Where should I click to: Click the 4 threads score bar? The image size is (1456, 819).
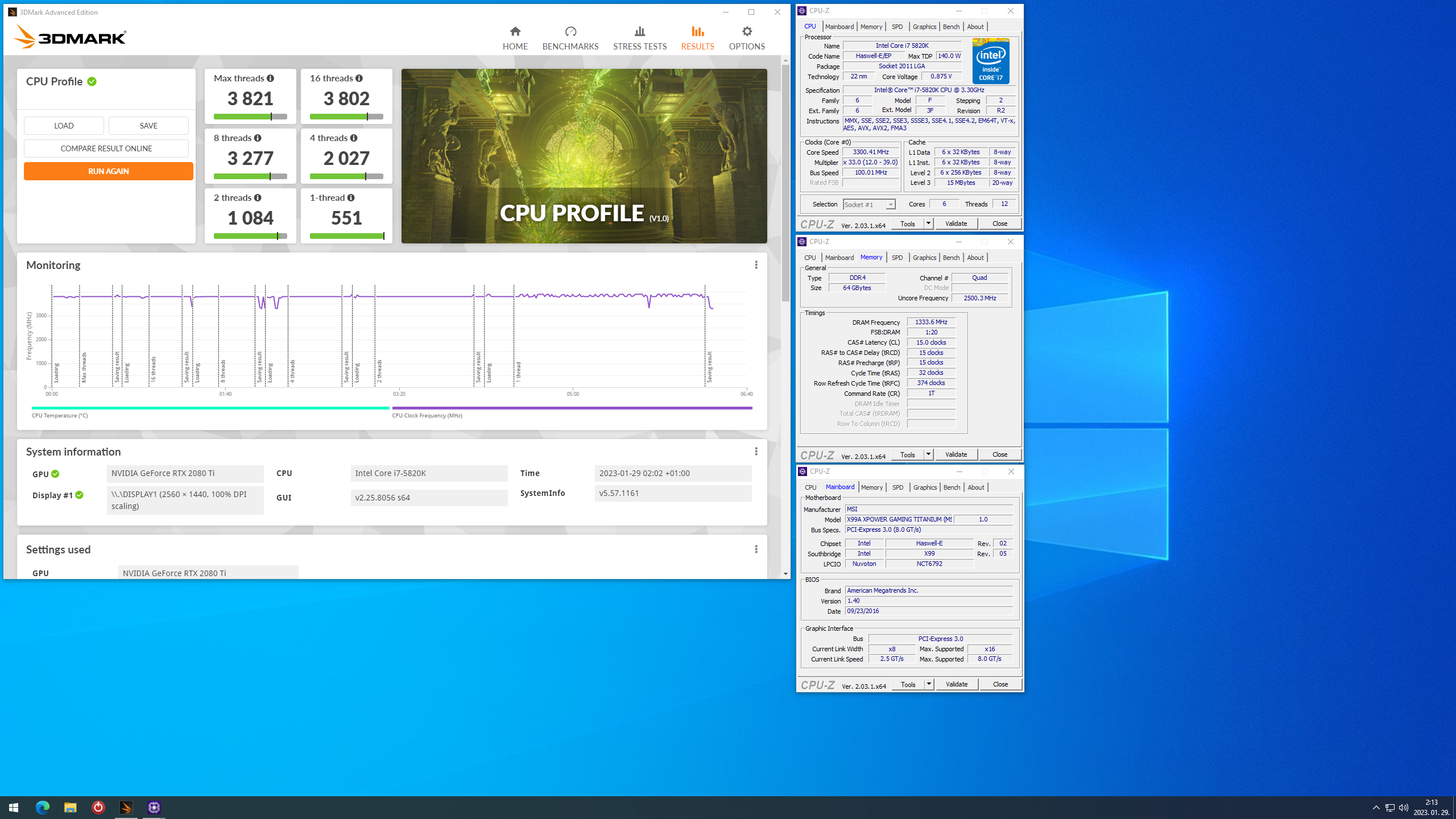(x=346, y=176)
